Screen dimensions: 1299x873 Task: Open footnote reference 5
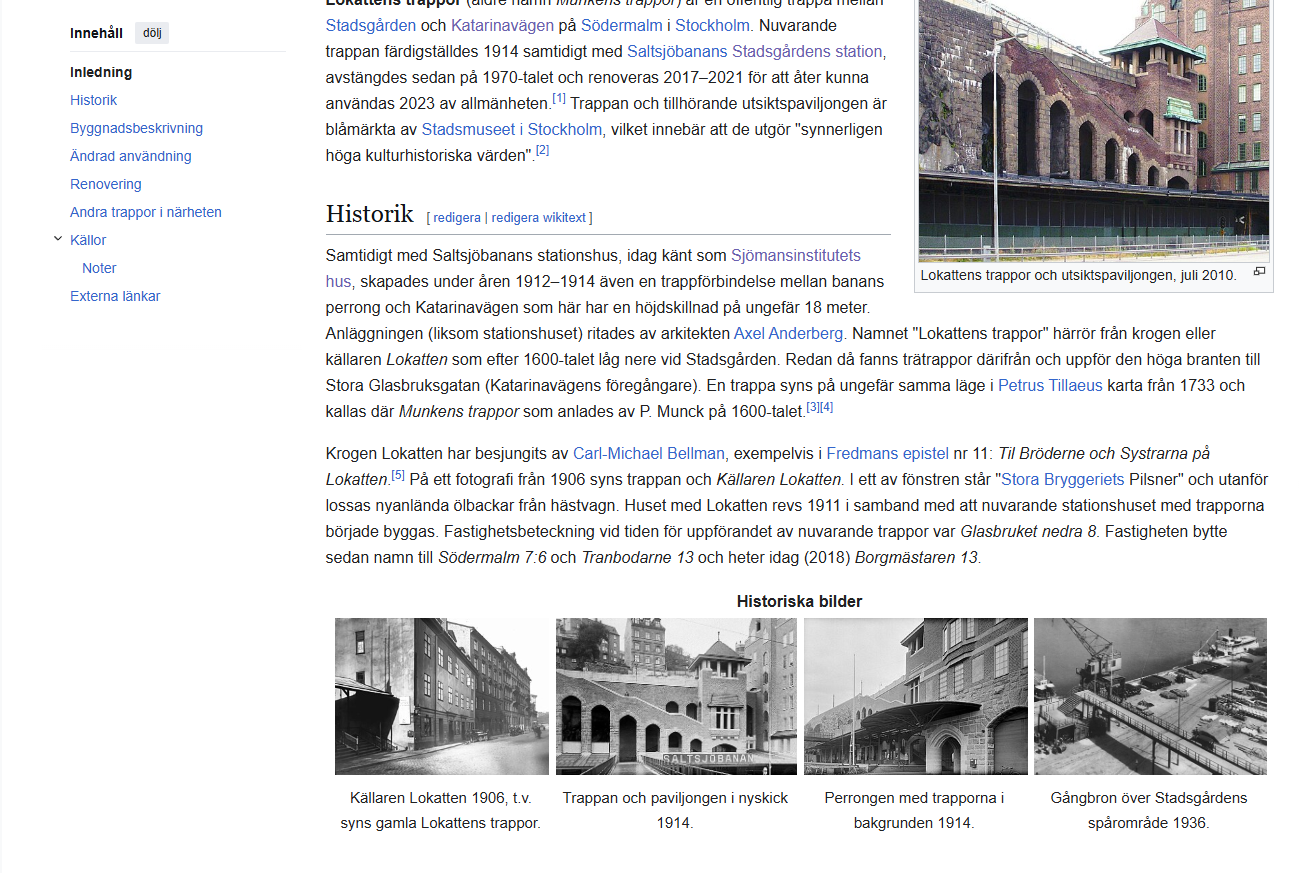click(x=398, y=474)
